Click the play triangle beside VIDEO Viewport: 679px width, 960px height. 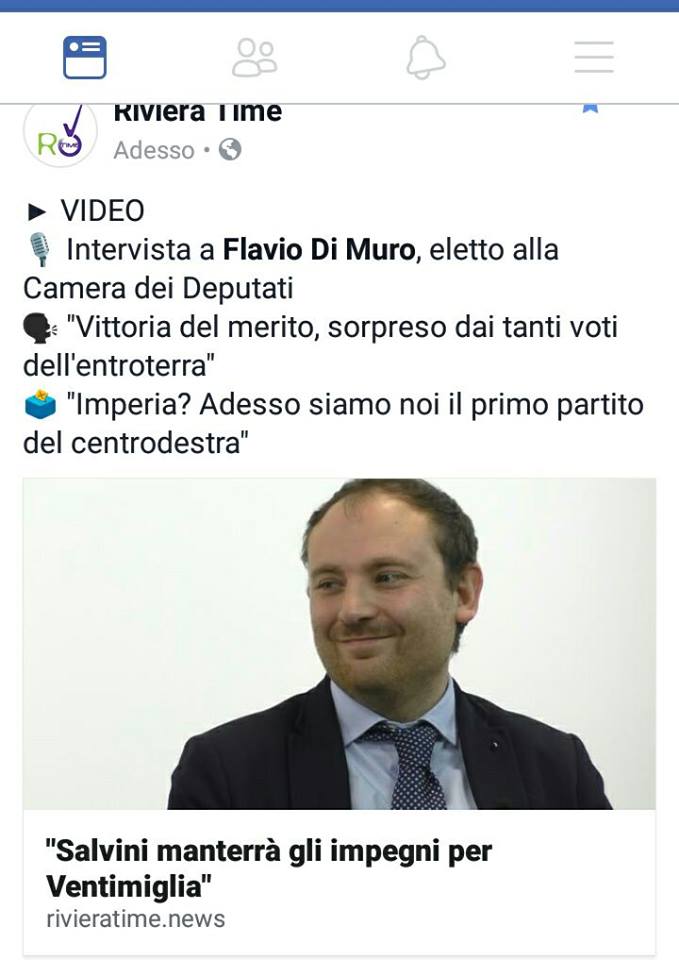click(x=37, y=212)
